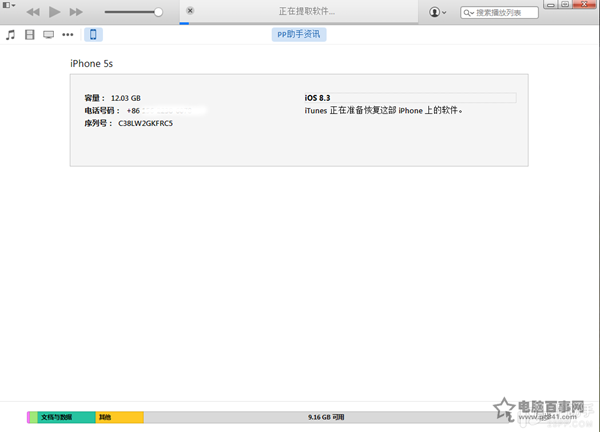The image size is (600, 432).
Task: Click the Music library note icon
Action: click(x=11, y=35)
